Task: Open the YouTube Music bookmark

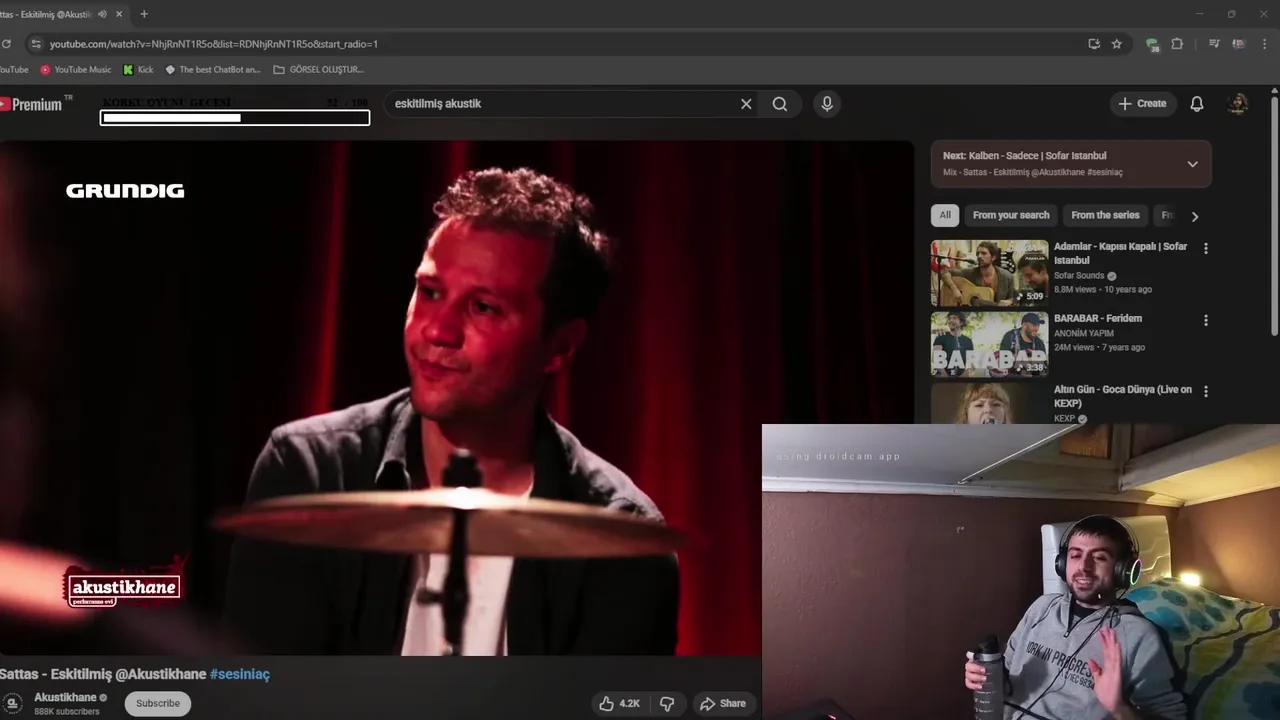Action: pos(76,70)
